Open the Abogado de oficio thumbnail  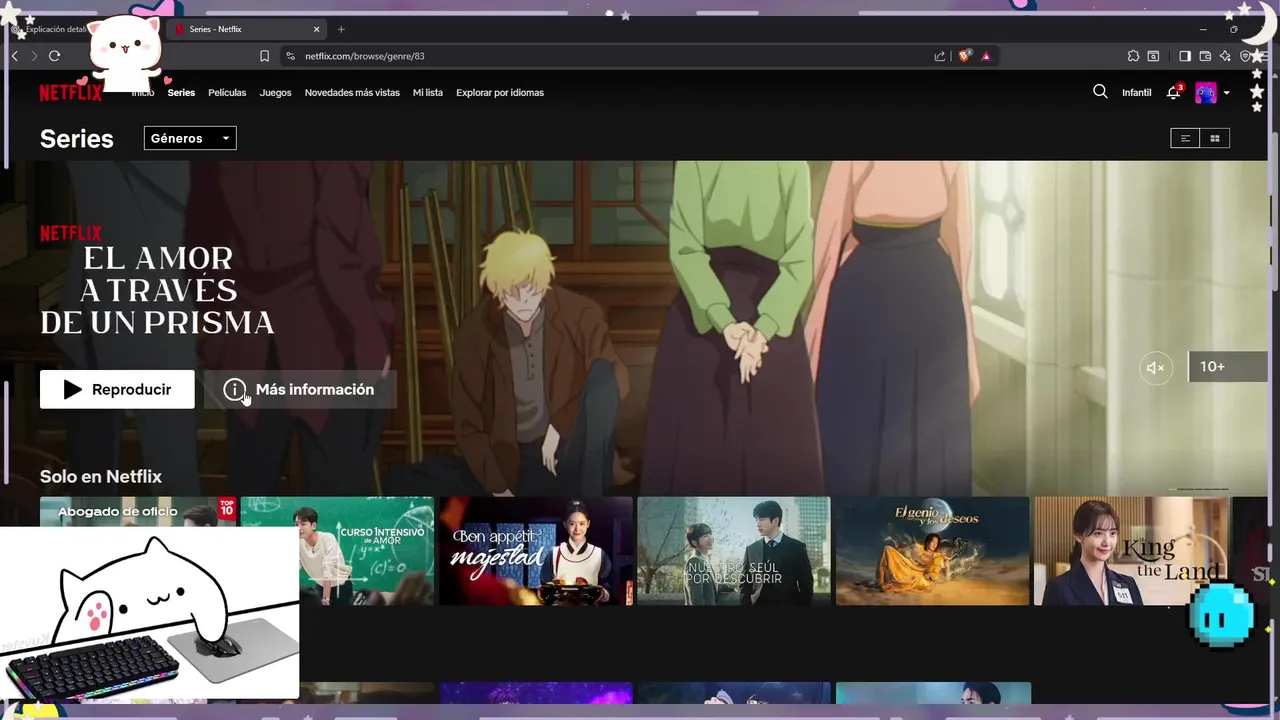[138, 511]
